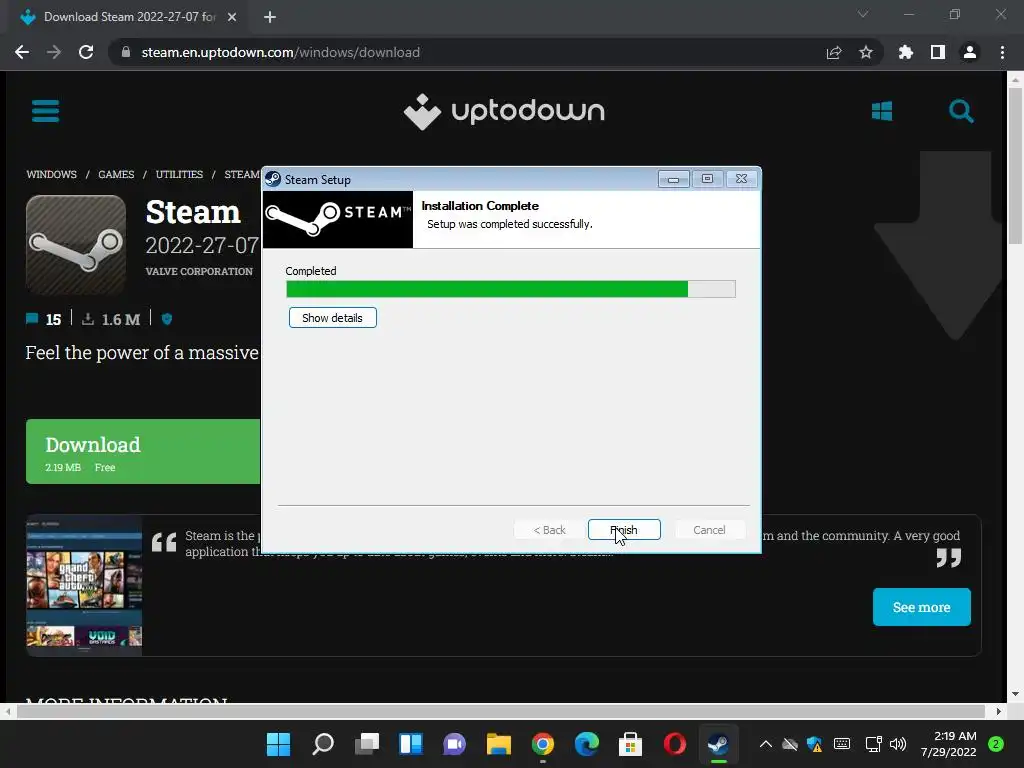The image size is (1024, 768).
Task: Toggle Chrome side panel icon
Action: (938, 52)
